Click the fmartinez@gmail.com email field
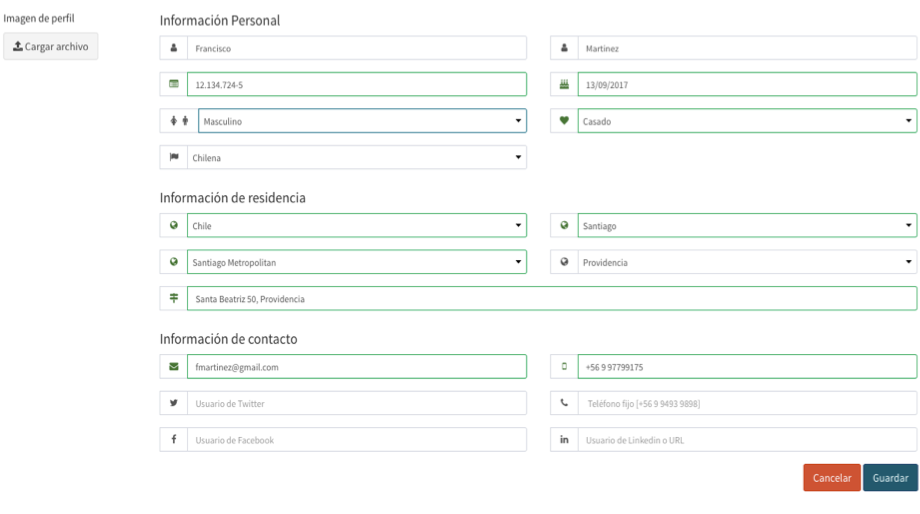 (357, 367)
